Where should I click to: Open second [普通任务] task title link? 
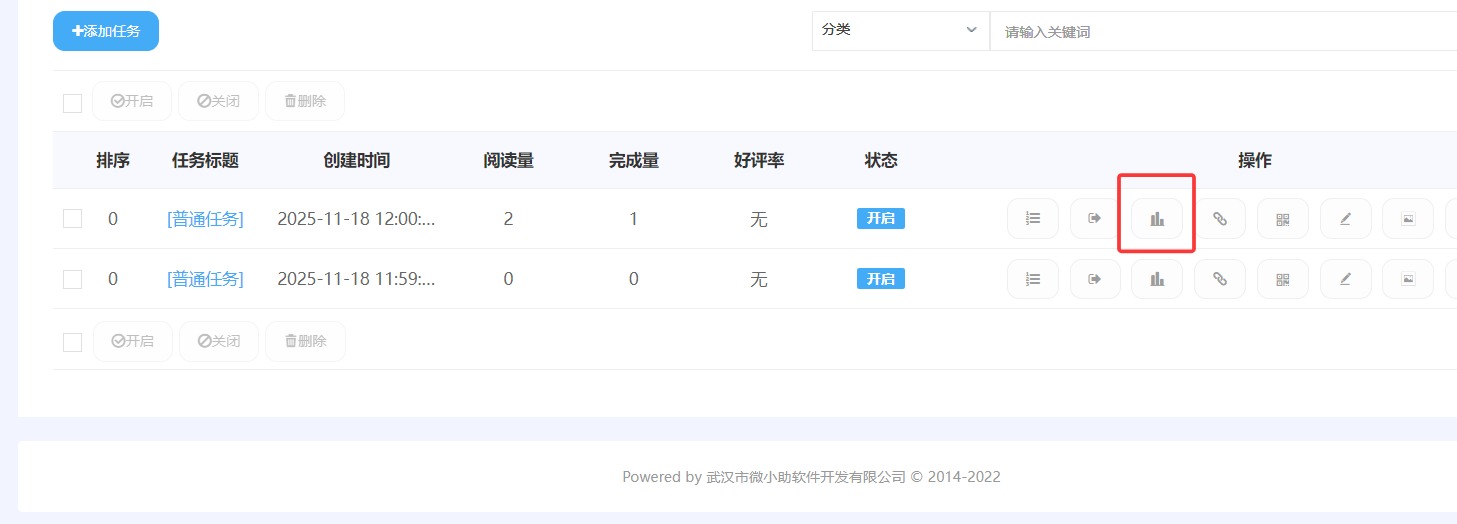click(x=205, y=279)
